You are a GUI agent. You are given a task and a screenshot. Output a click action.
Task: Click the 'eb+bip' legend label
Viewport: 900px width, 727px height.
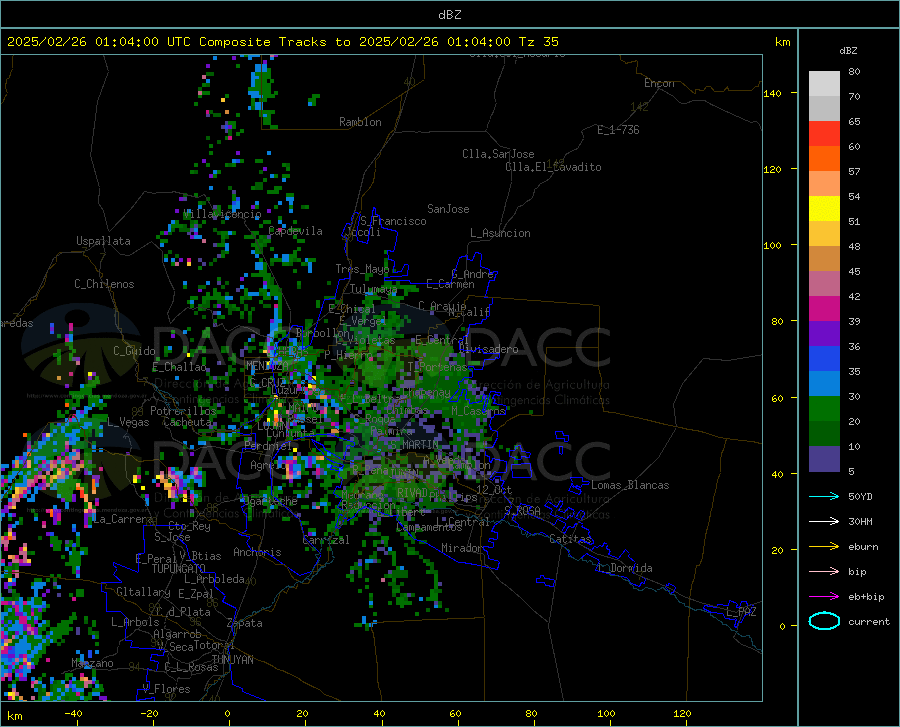pos(866,597)
